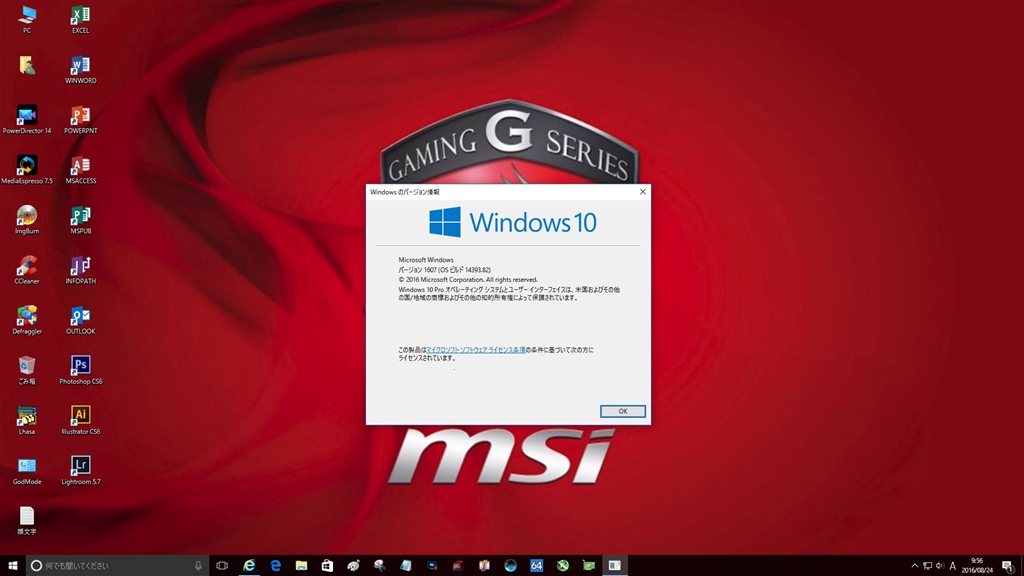Select the Recycle Bin (ごみ箱) icon
1024x576 pixels.
[x=27, y=370]
